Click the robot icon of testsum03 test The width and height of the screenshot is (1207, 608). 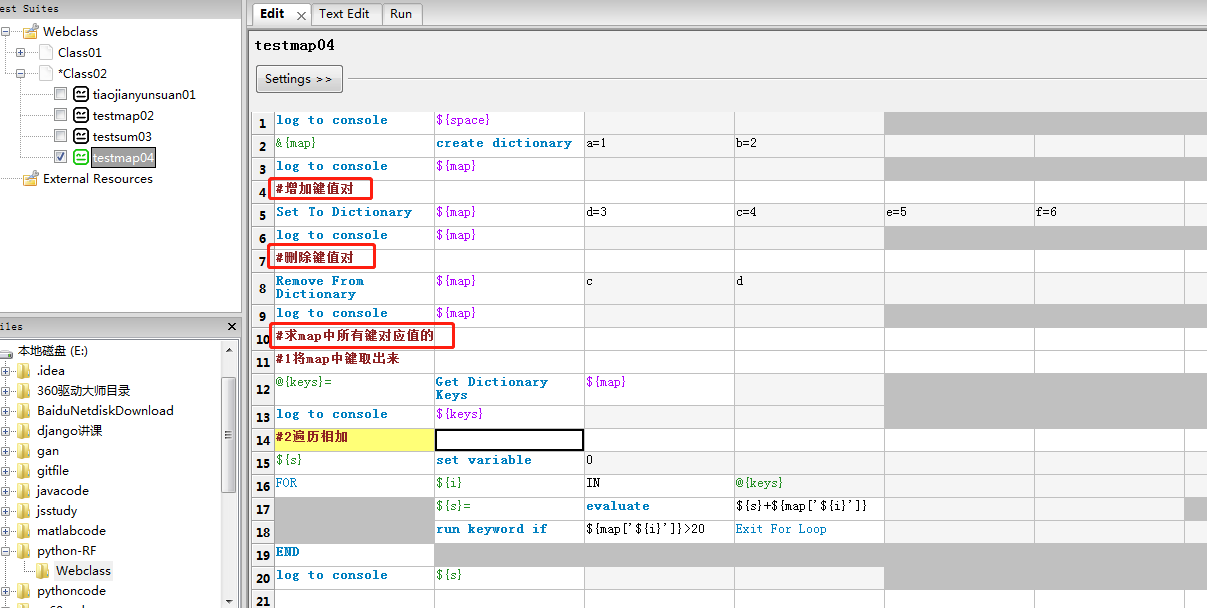click(81, 136)
